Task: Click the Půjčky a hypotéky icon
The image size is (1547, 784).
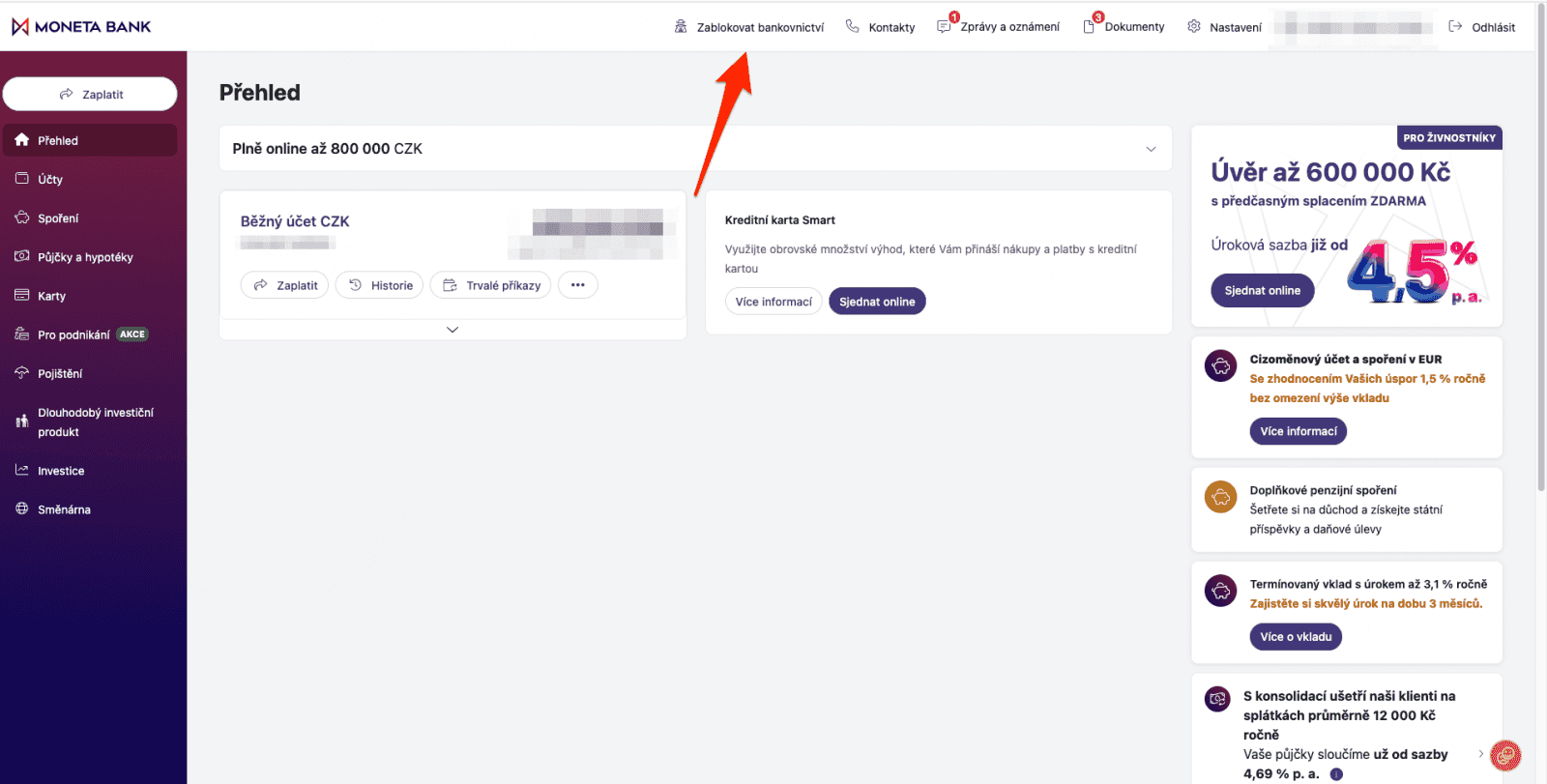Action: pyautogui.click(x=21, y=256)
